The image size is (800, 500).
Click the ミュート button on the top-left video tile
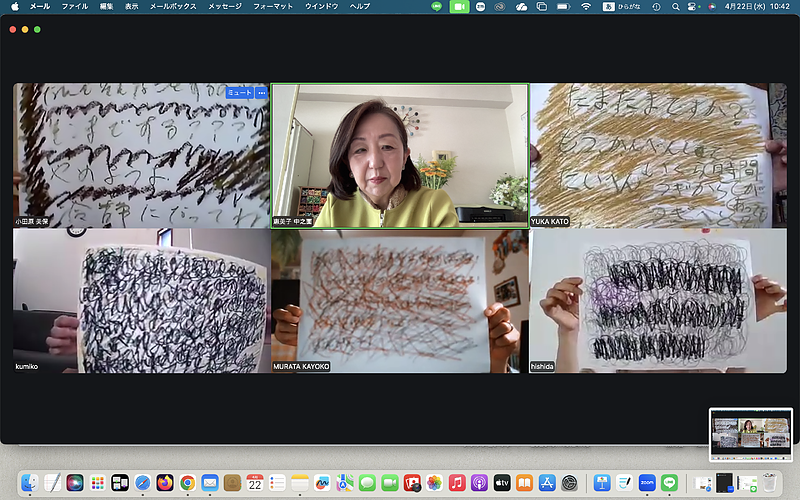[x=239, y=92]
